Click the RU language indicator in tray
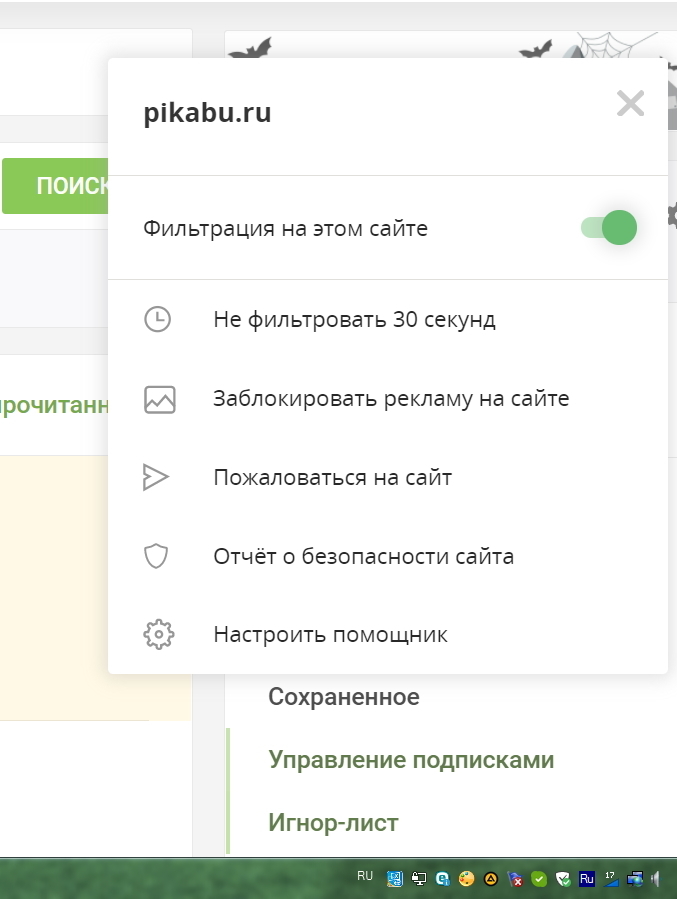The width and height of the screenshot is (677, 899). point(365,876)
